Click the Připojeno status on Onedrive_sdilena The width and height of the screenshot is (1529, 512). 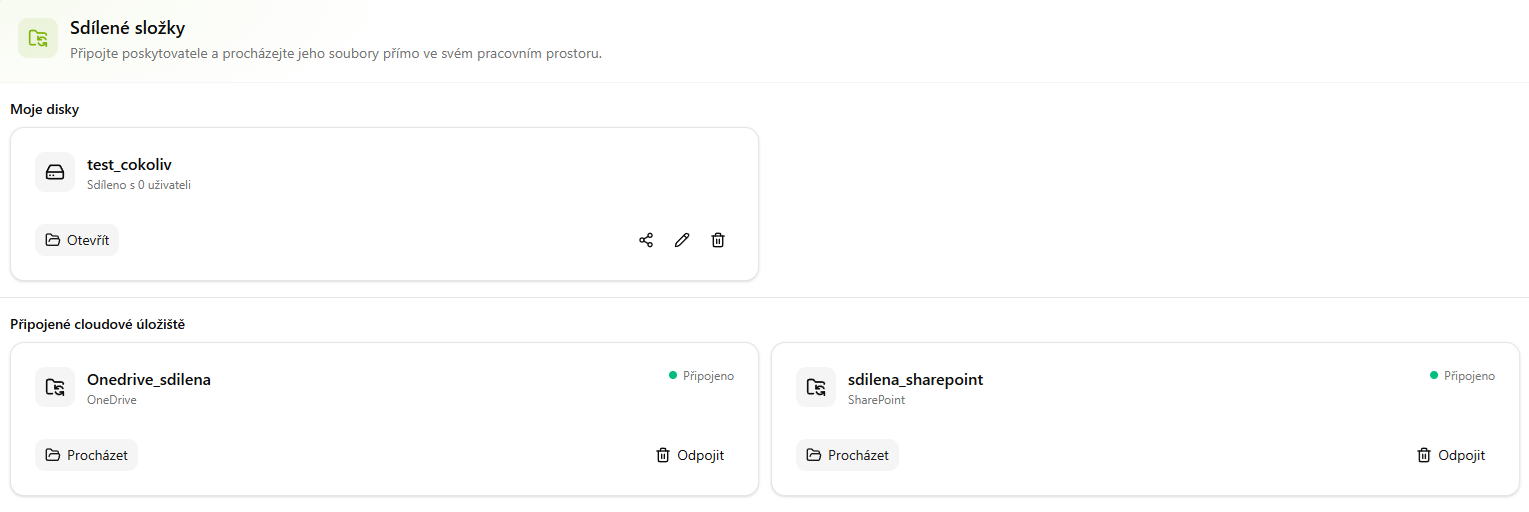[x=701, y=376]
